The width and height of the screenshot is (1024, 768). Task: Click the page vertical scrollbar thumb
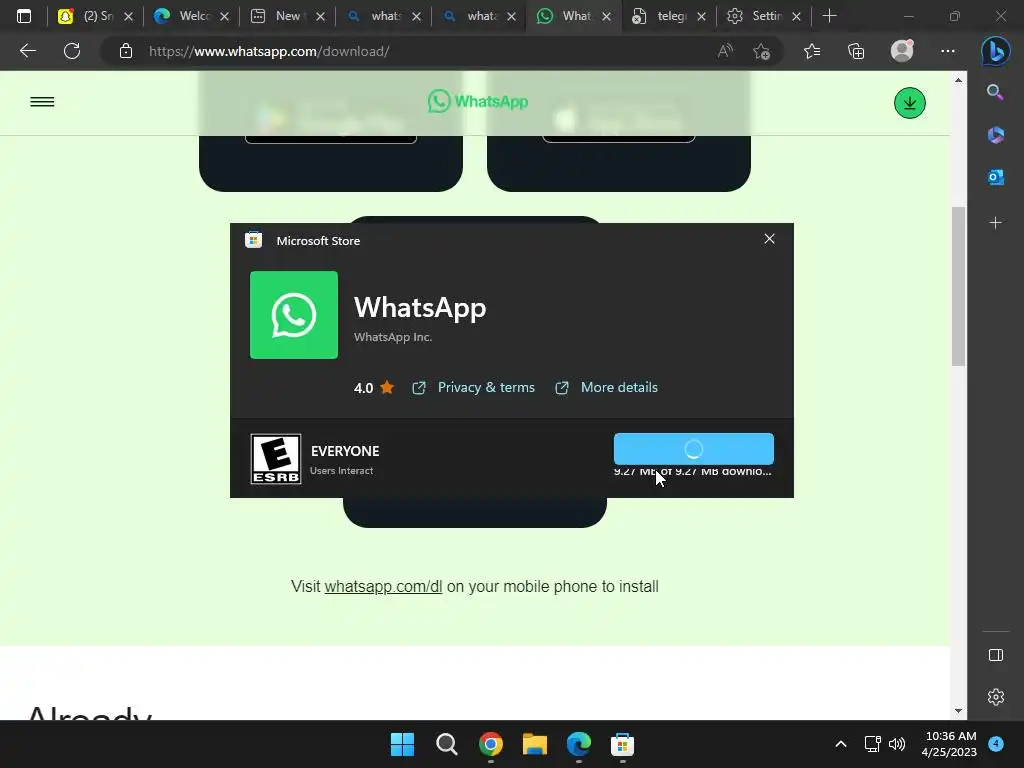[958, 286]
